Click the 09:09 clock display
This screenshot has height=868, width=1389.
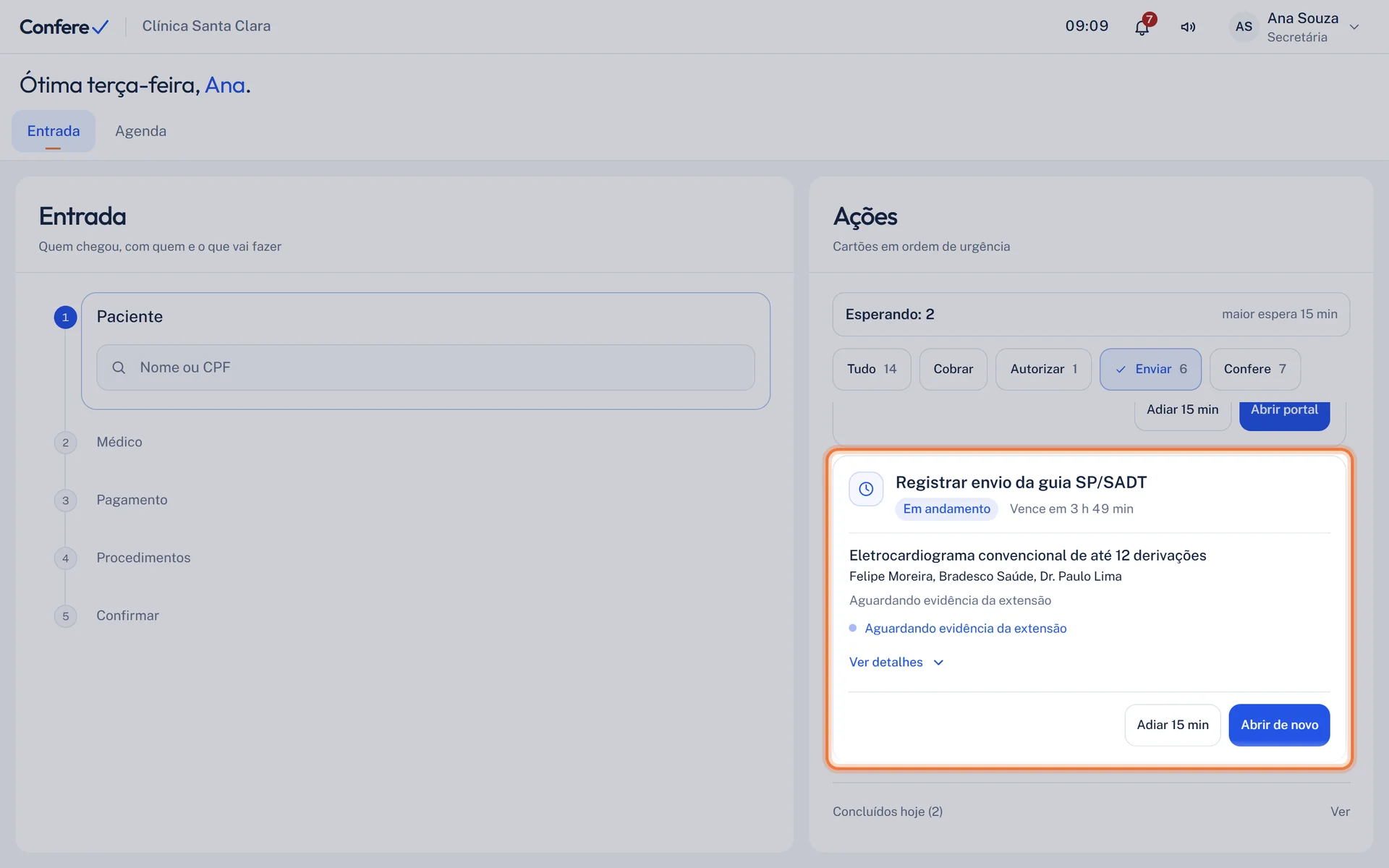pyautogui.click(x=1087, y=26)
